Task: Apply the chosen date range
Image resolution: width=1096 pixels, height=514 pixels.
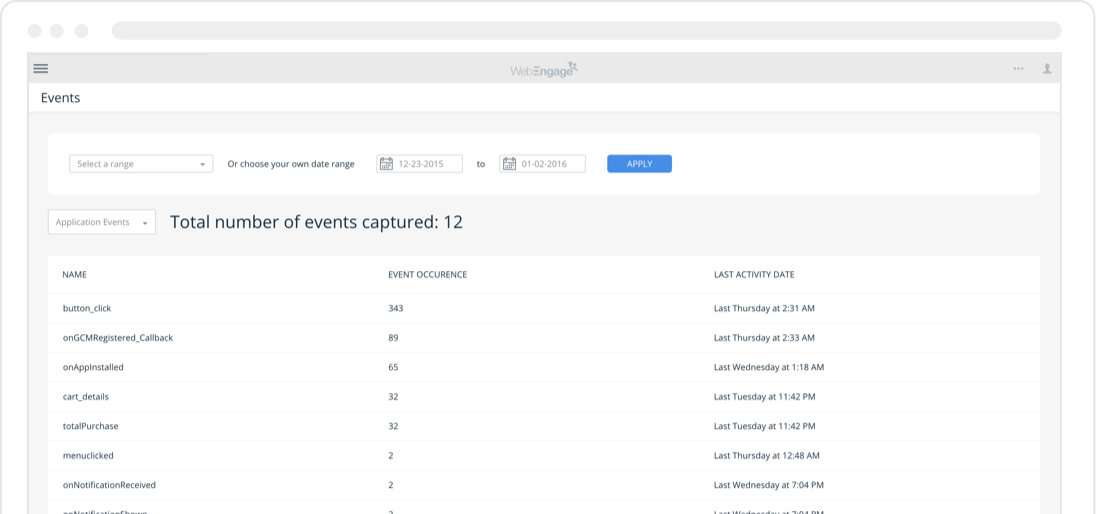Action: point(640,164)
